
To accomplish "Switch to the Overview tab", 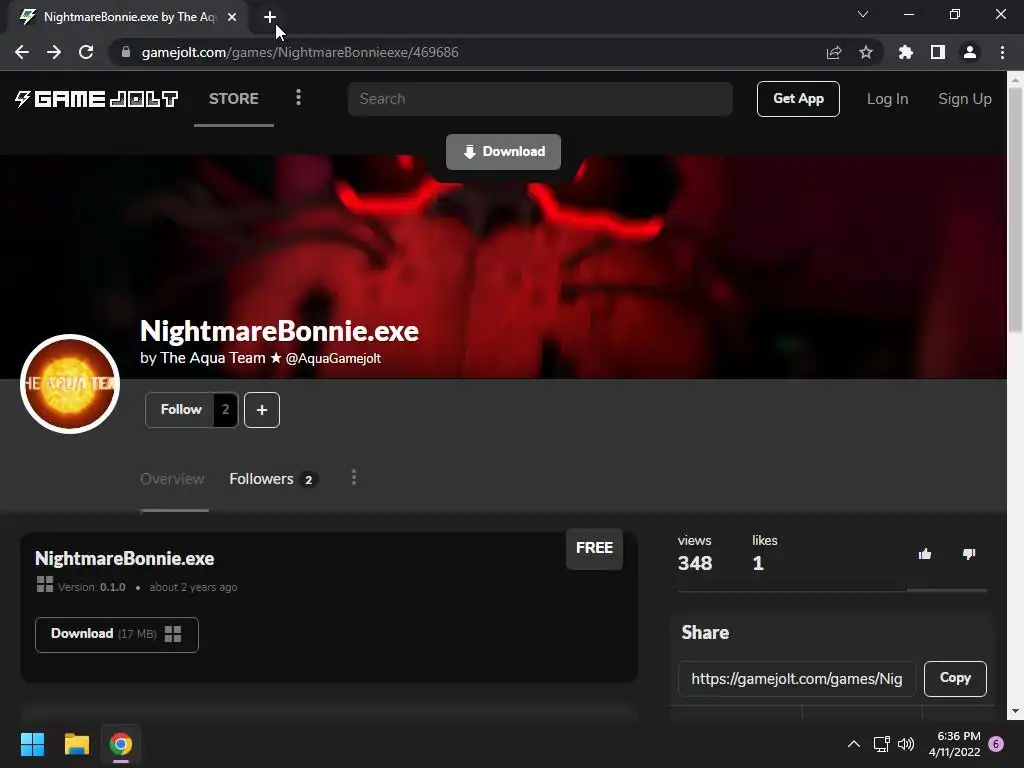I will coord(172,479).
